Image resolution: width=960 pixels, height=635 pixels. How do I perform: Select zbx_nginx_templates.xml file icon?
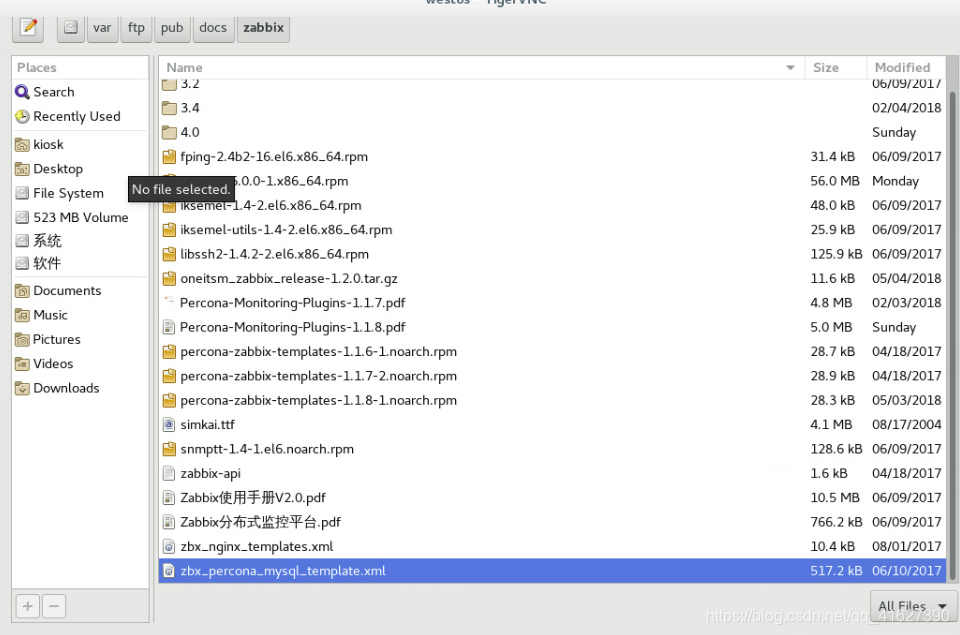point(169,547)
